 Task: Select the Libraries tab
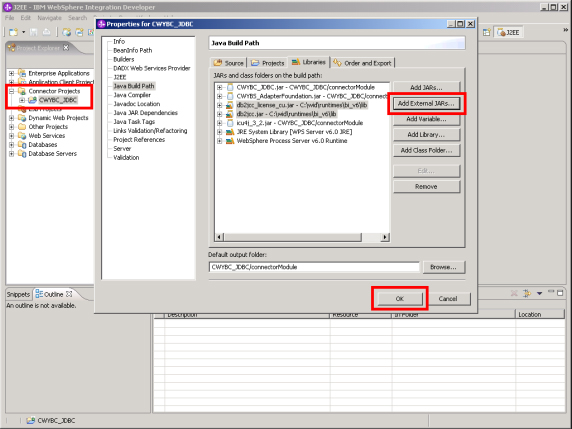coord(309,62)
